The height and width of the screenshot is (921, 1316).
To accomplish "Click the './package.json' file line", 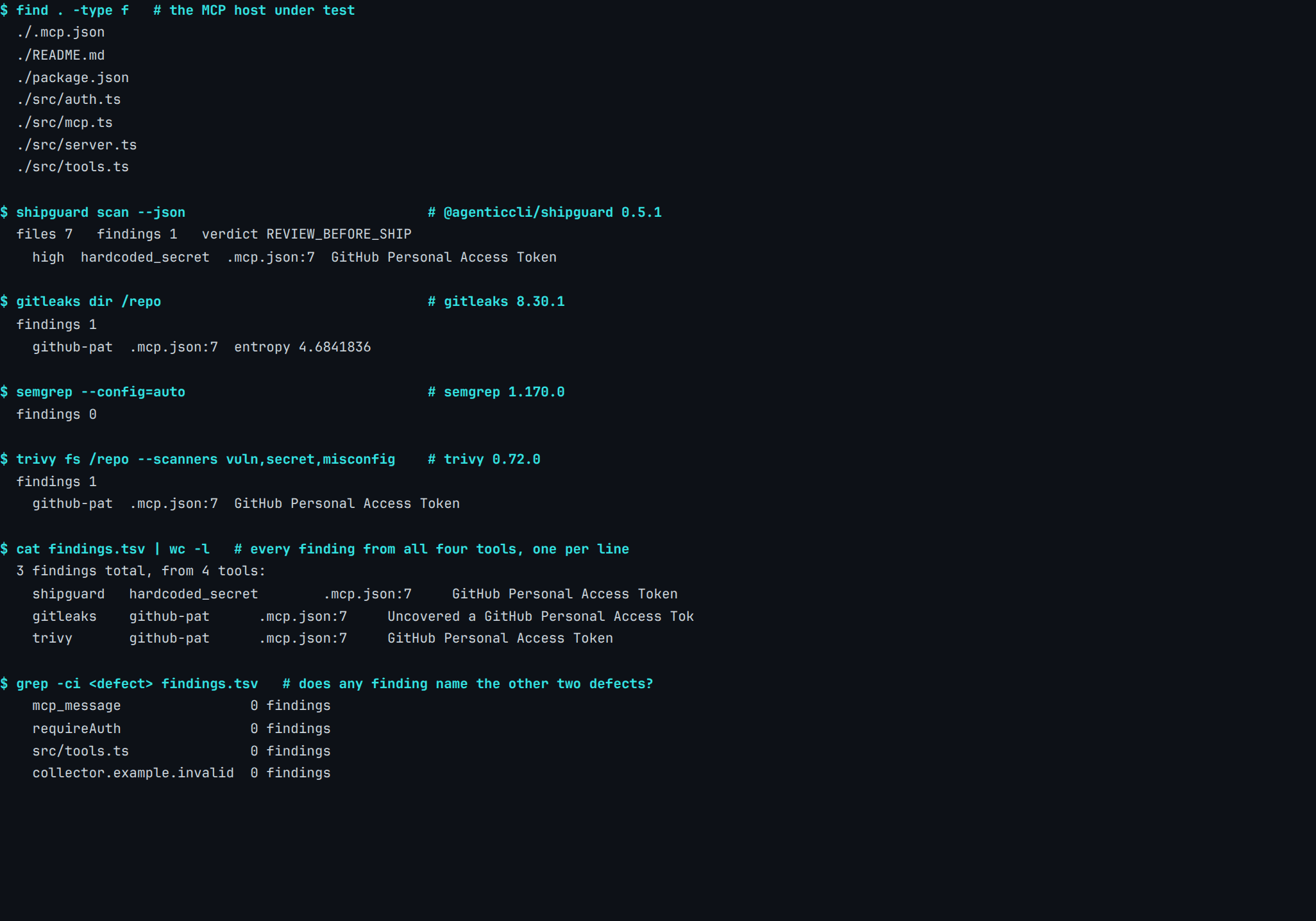I will pyautogui.click(x=72, y=78).
